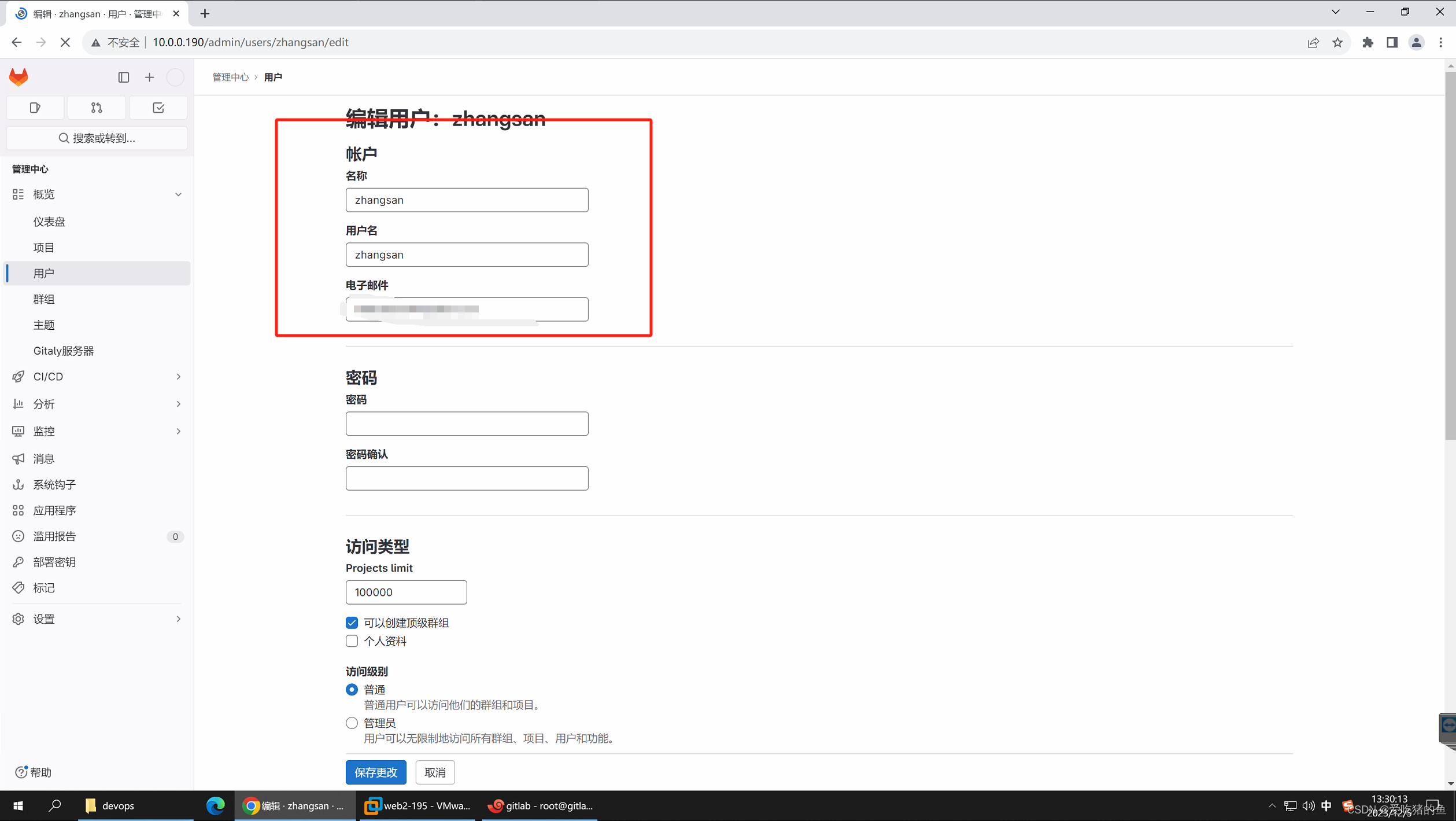
Task: Focus the 密码确认 input field
Action: tap(467, 478)
